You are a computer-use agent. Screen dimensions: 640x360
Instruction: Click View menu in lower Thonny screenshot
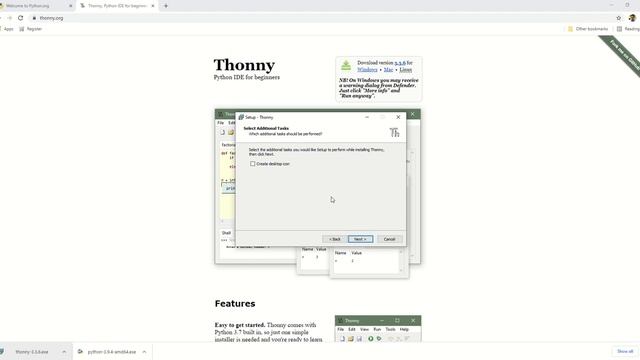pyautogui.click(x=364, y=329)
